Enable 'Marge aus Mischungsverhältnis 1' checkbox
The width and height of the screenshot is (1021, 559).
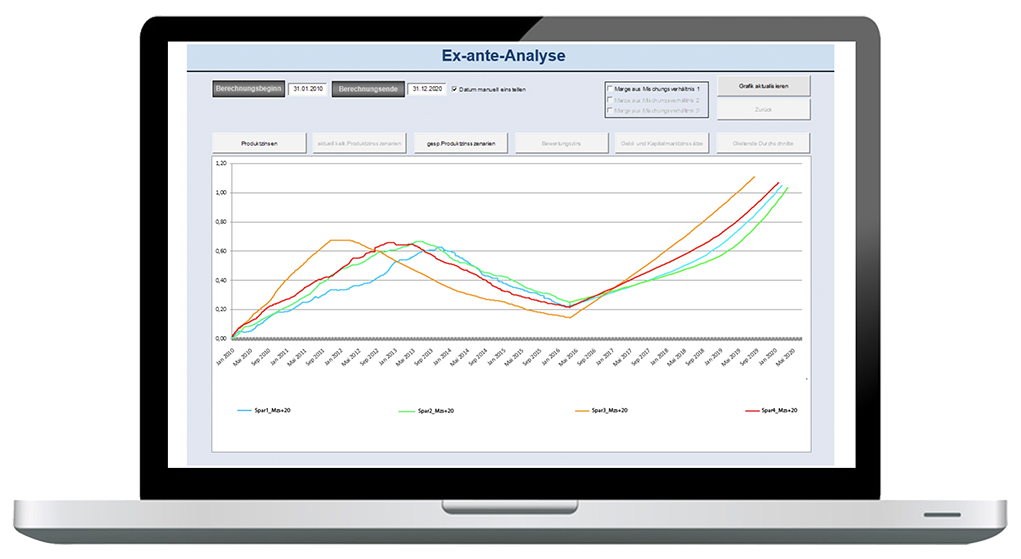pos(610,88)
